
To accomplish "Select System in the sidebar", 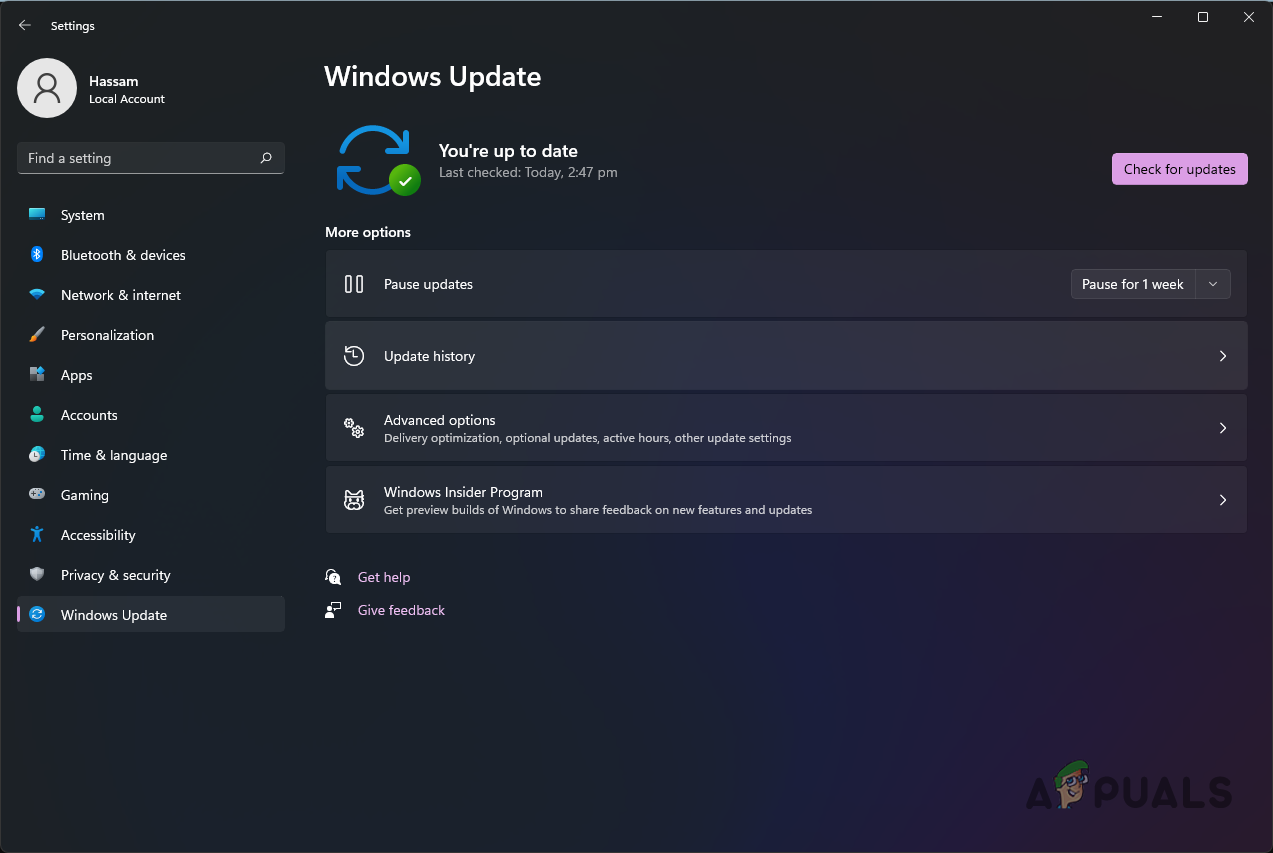I will 82,215.
